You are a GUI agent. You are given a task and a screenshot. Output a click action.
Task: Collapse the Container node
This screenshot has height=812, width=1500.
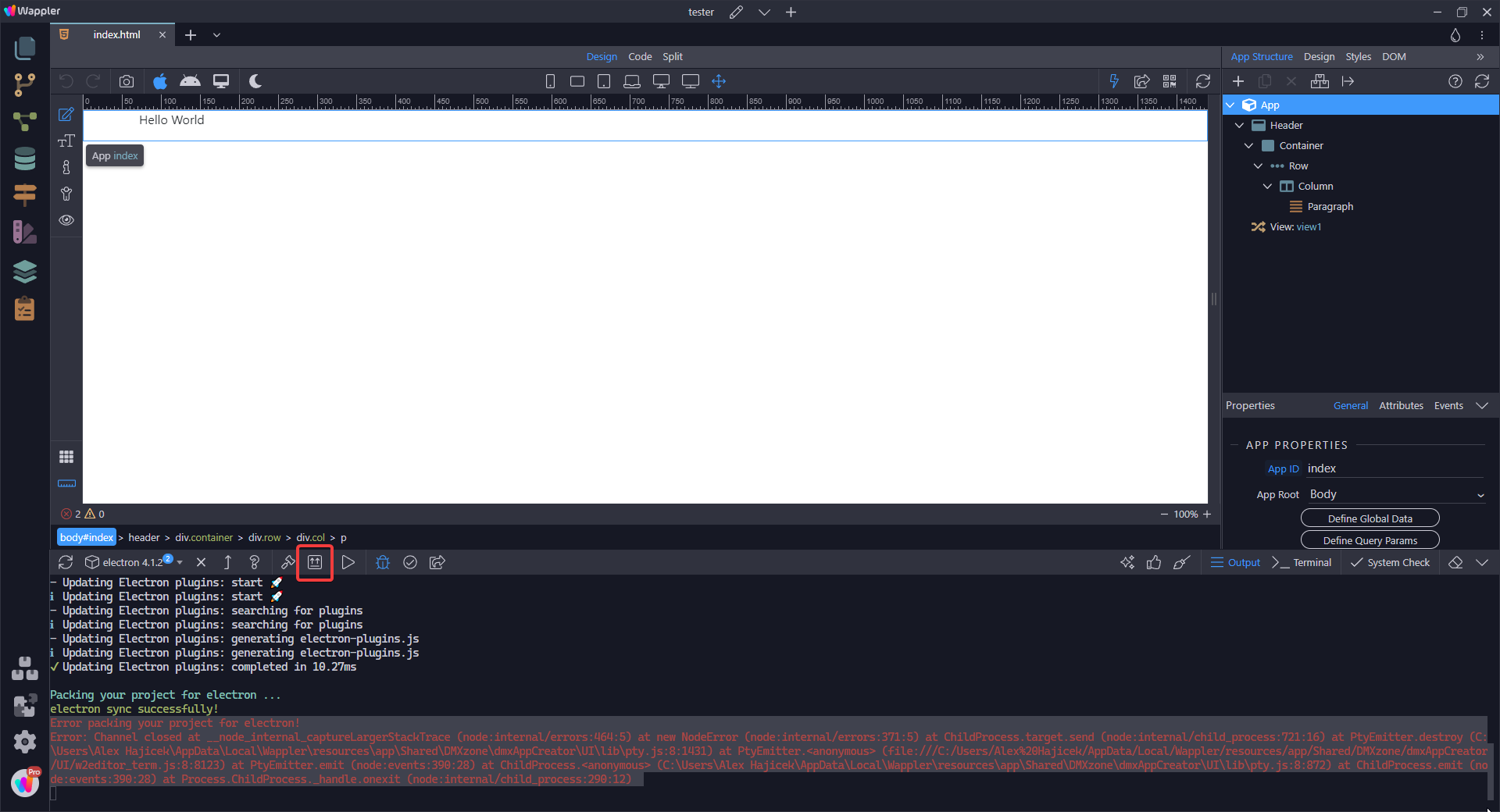[x=1249, y=146]
